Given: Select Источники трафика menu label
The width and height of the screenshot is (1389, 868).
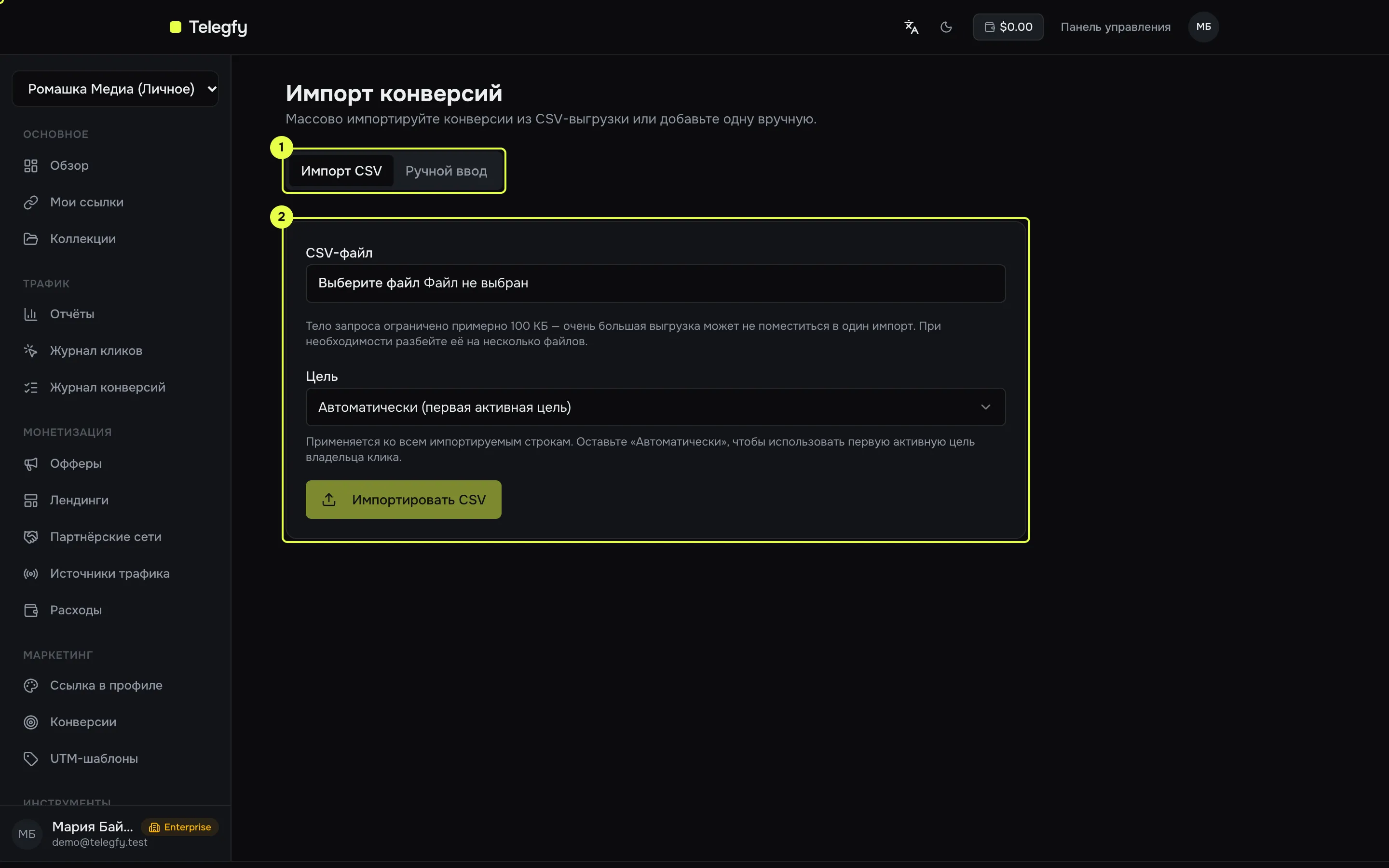Looking at the screenshot, I should tap(110, 574).
